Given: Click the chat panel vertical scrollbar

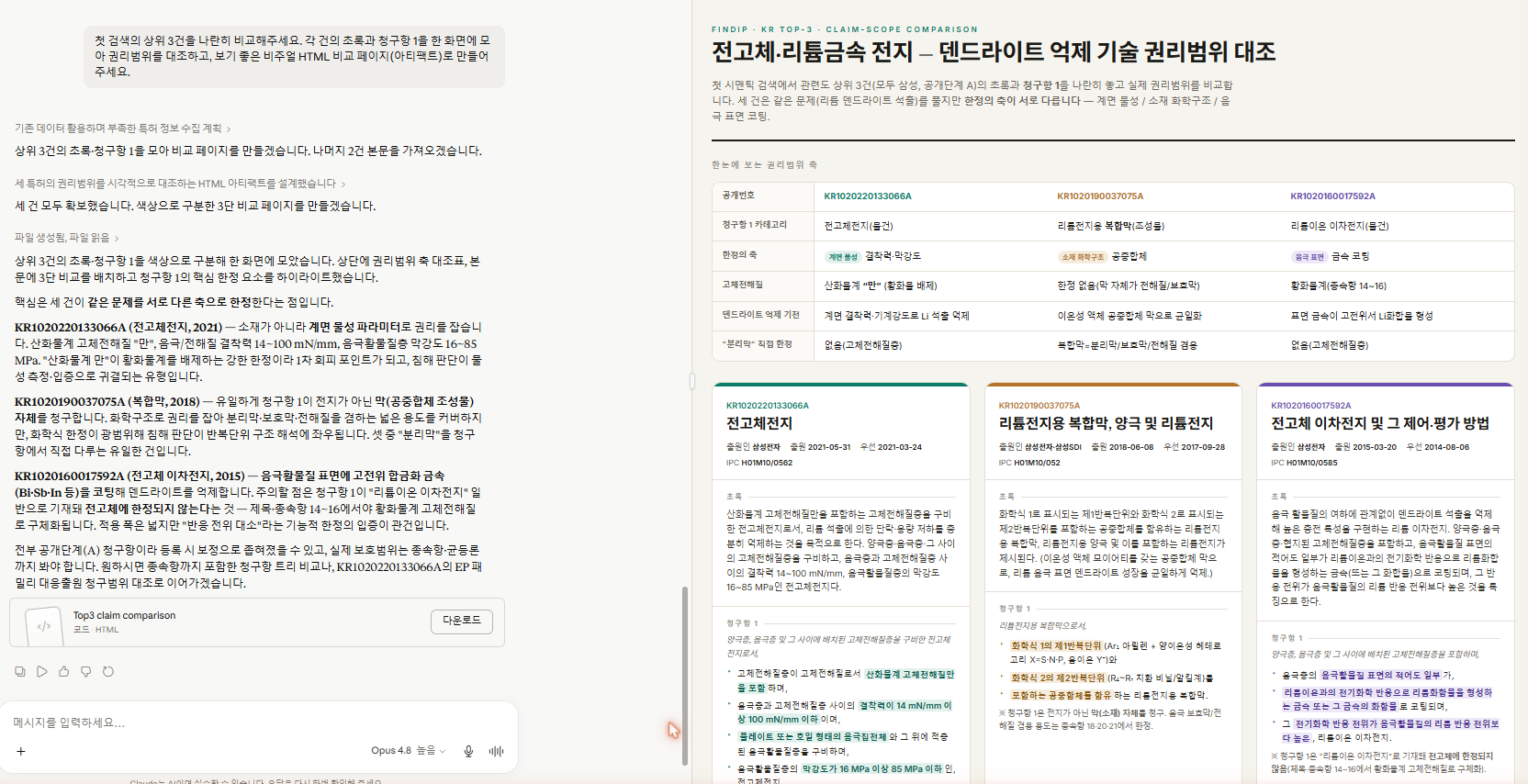Looking at the screenshot, I should point(684,675).
